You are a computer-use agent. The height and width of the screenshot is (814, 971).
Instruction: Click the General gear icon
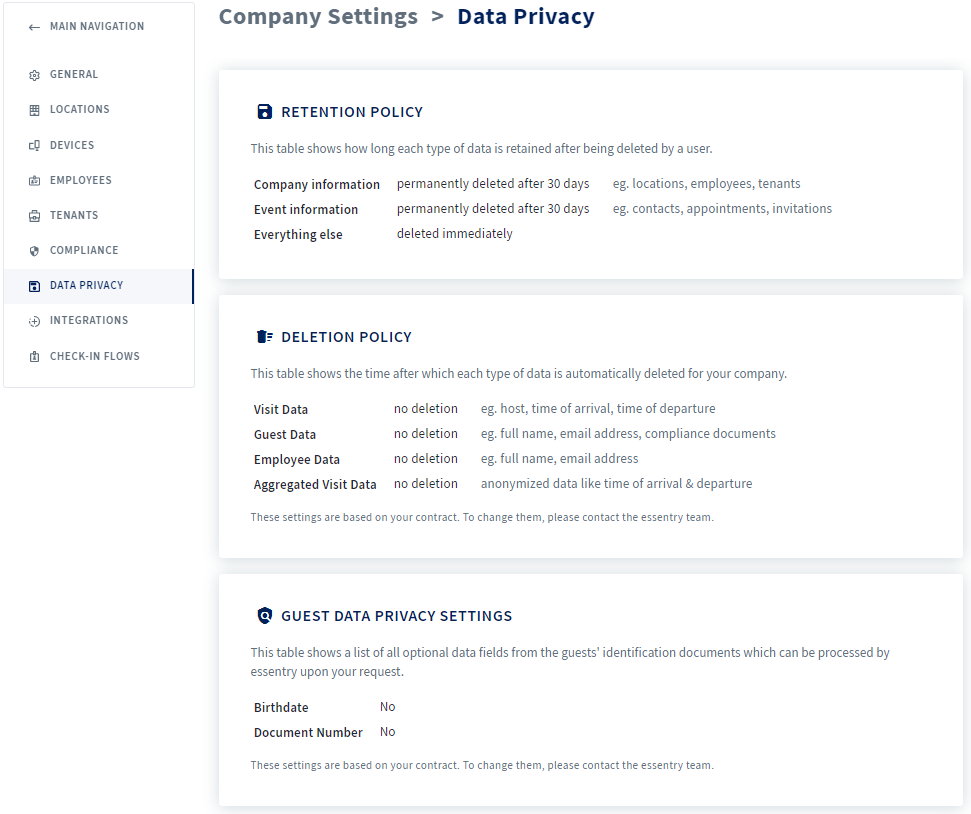coord(34,75)
